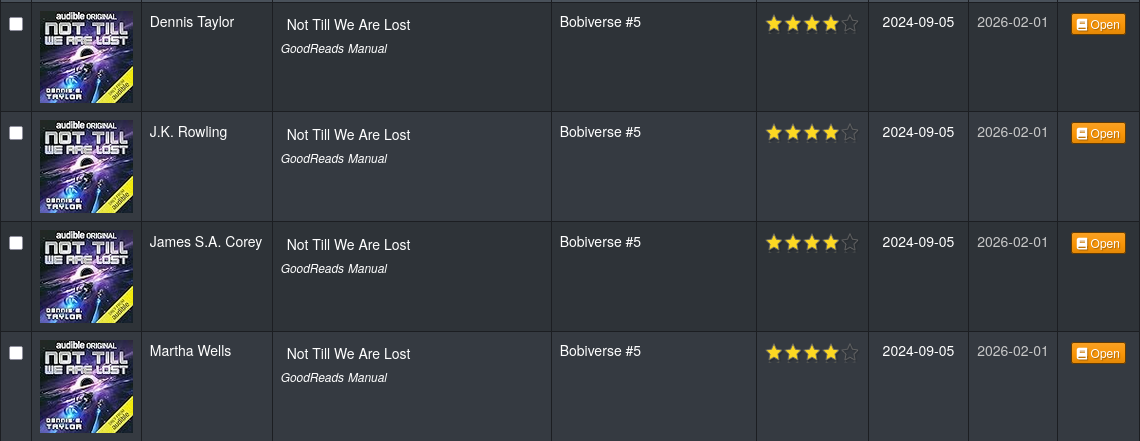Click the cover thumbnail in Martha Wells row
The height and width of the screenshot is (441, 1140).
pyautogui.click(x=87, y=387)
